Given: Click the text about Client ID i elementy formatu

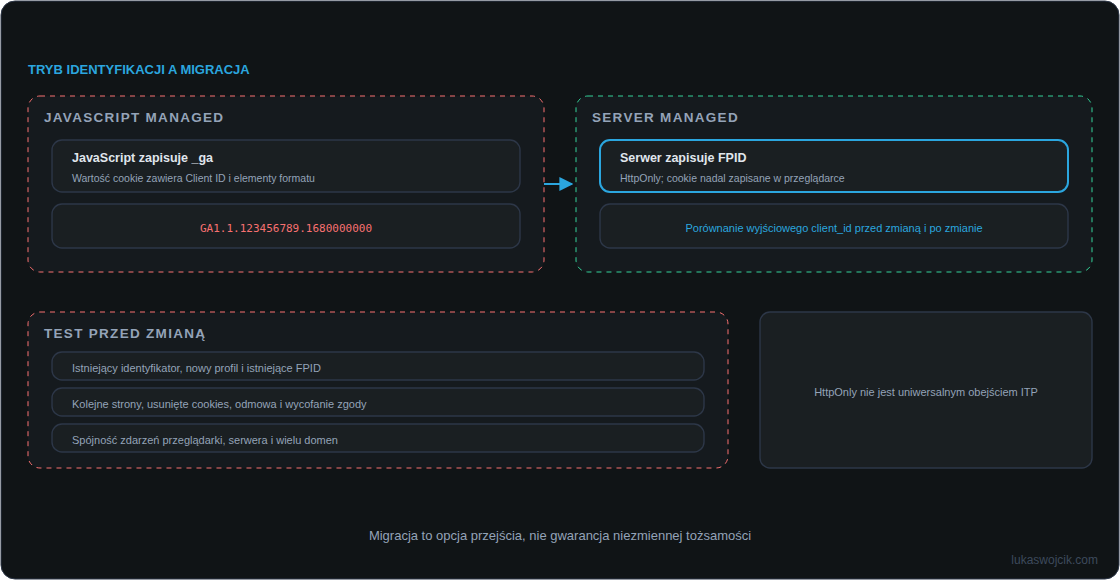Looking at the screenshot, I should point(193,179).
